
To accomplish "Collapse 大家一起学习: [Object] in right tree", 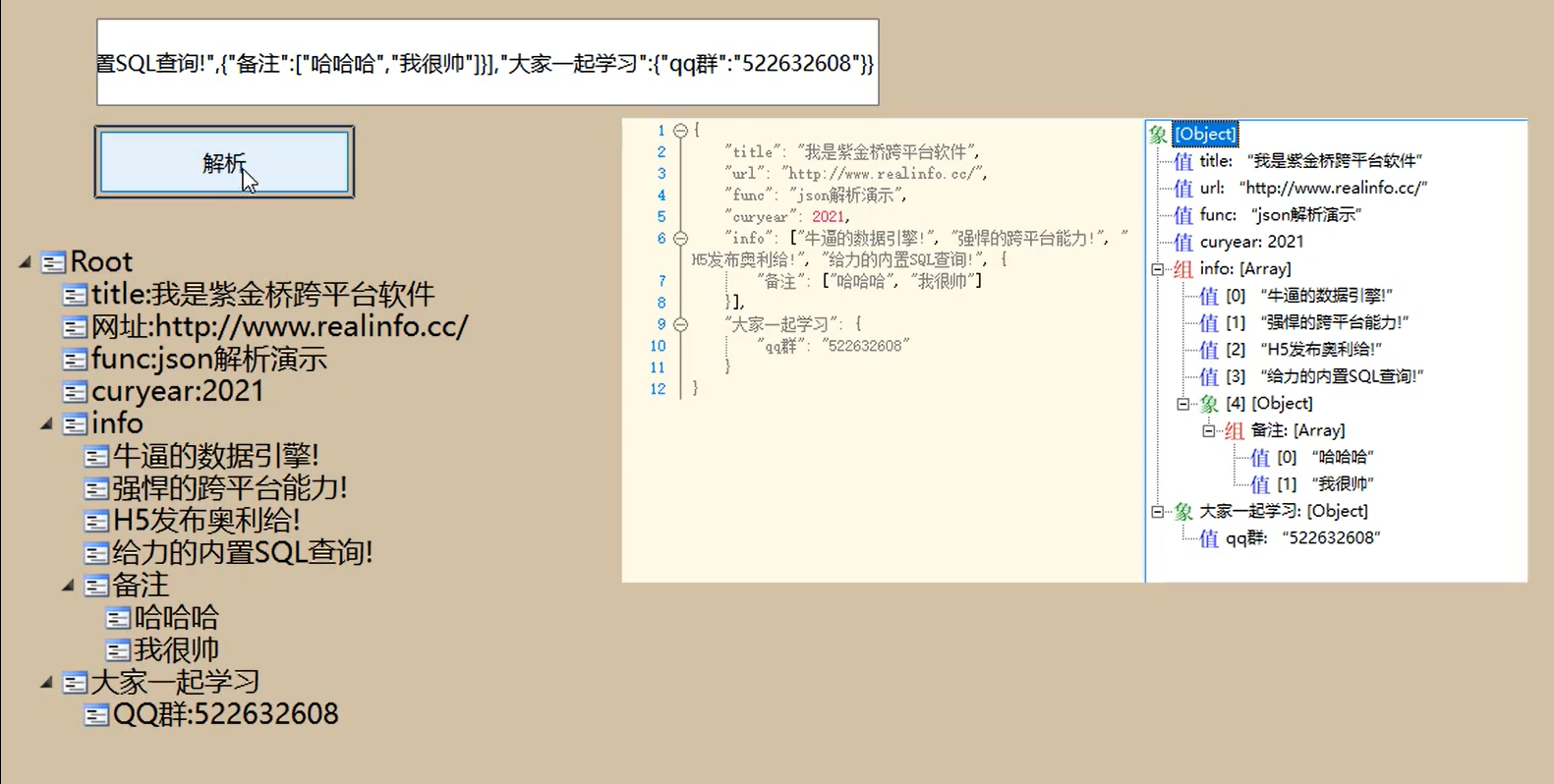I will click(1158, 512).
